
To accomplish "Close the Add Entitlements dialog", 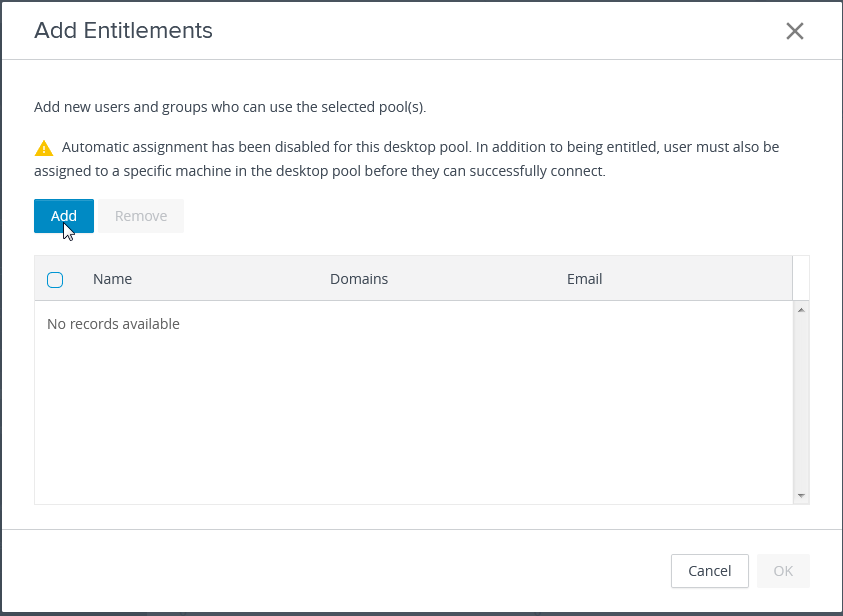I will point(795,31).
